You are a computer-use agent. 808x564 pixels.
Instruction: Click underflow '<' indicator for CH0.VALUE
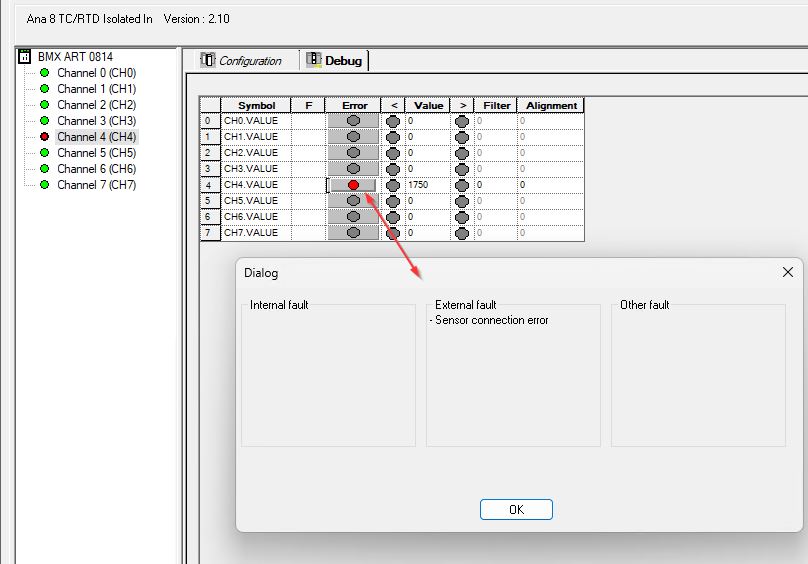coord(393,122)
